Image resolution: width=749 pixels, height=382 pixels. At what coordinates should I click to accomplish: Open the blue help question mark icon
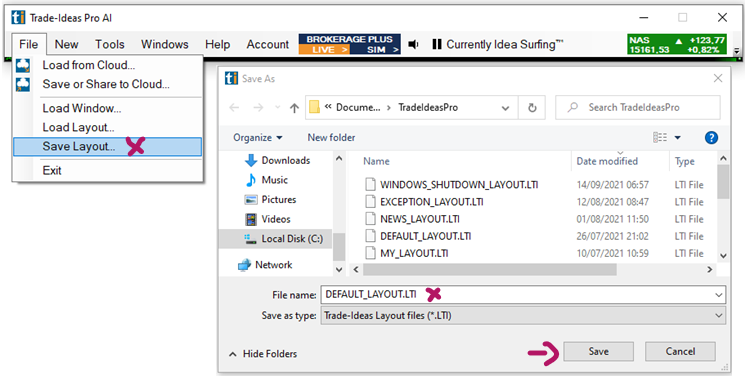pyautogui.click(x=711, y=138)
